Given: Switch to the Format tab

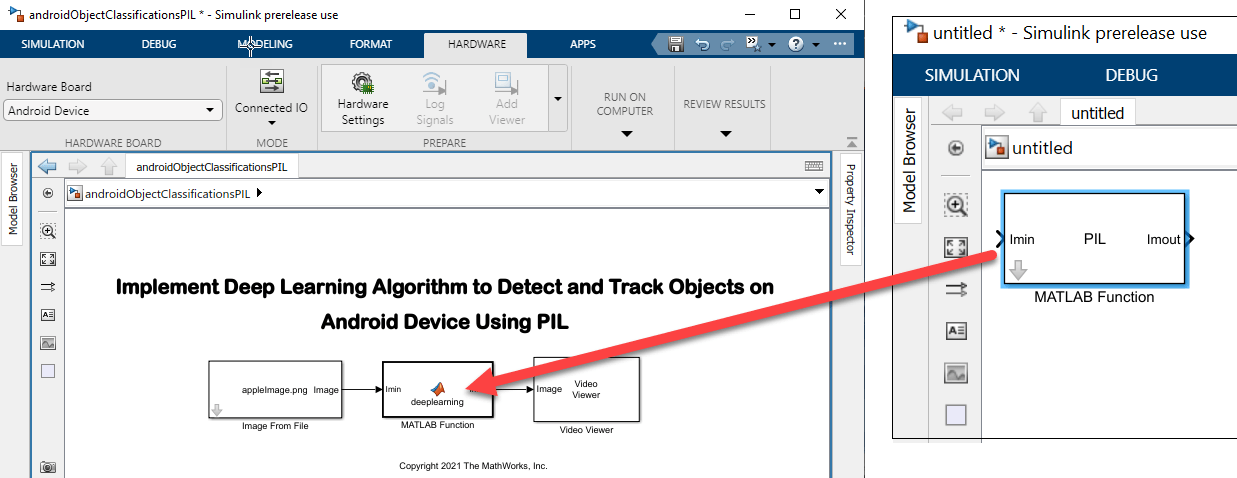Looking at the screenshot, I should point(371,44).
